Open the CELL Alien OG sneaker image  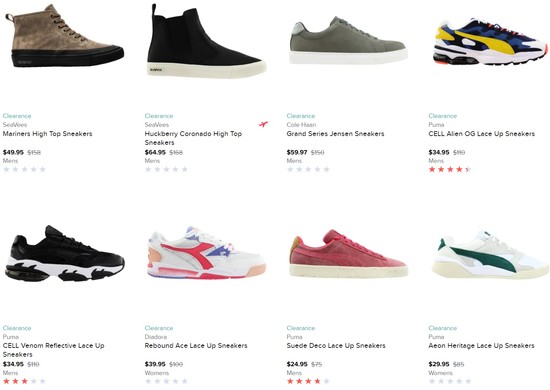[x=490, y=41]
